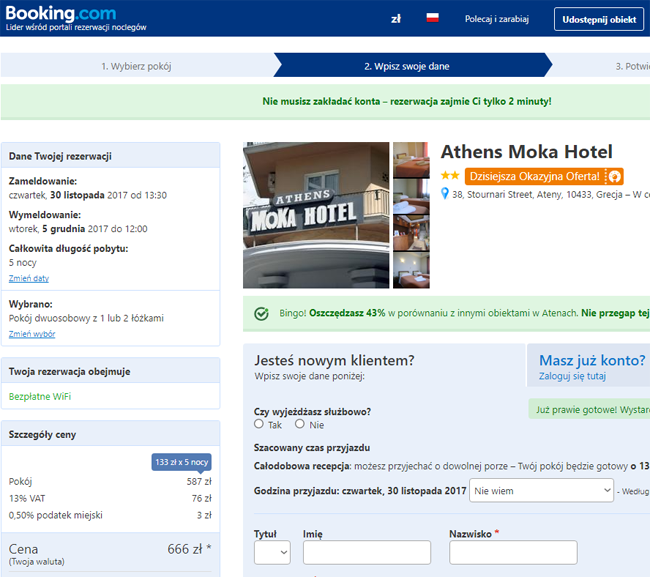Viewport: 650px width, 577px height.
Task: Go to step 1 Wybierz pokój
Action: (x=136, y=66)
